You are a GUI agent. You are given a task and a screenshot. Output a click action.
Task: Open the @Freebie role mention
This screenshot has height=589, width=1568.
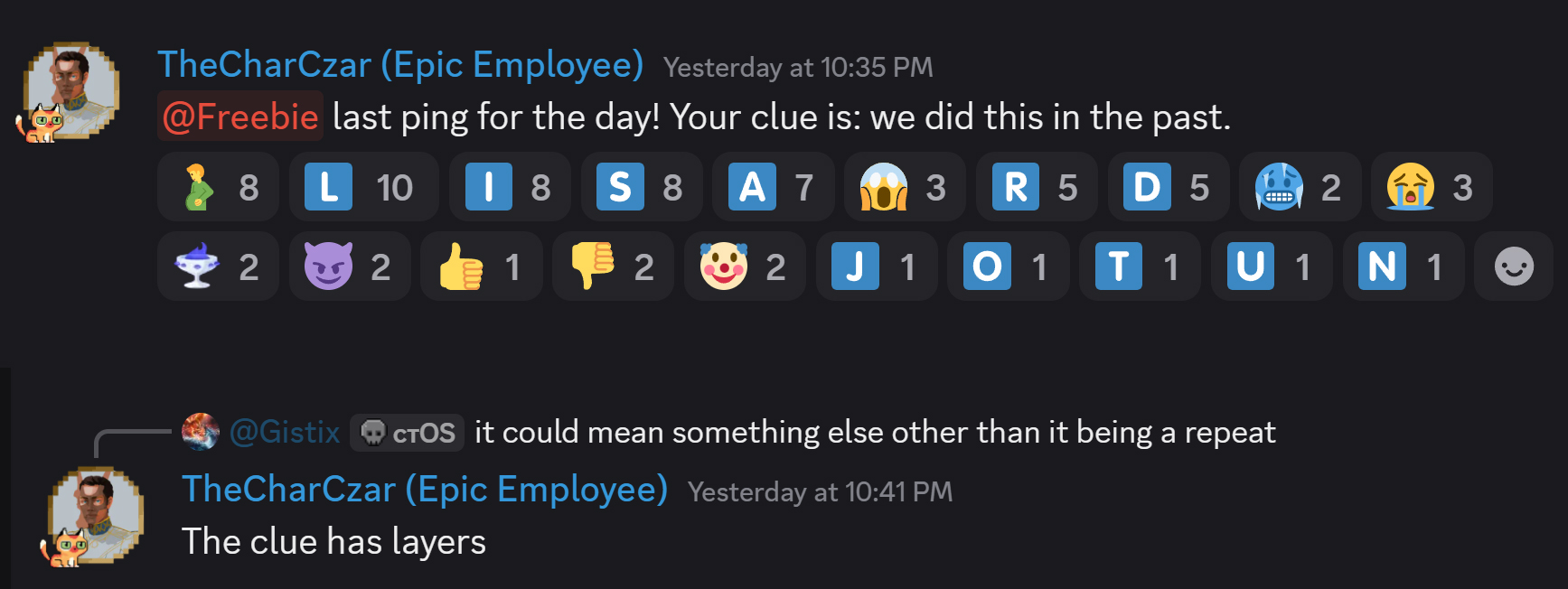click(x=240, y=117)
